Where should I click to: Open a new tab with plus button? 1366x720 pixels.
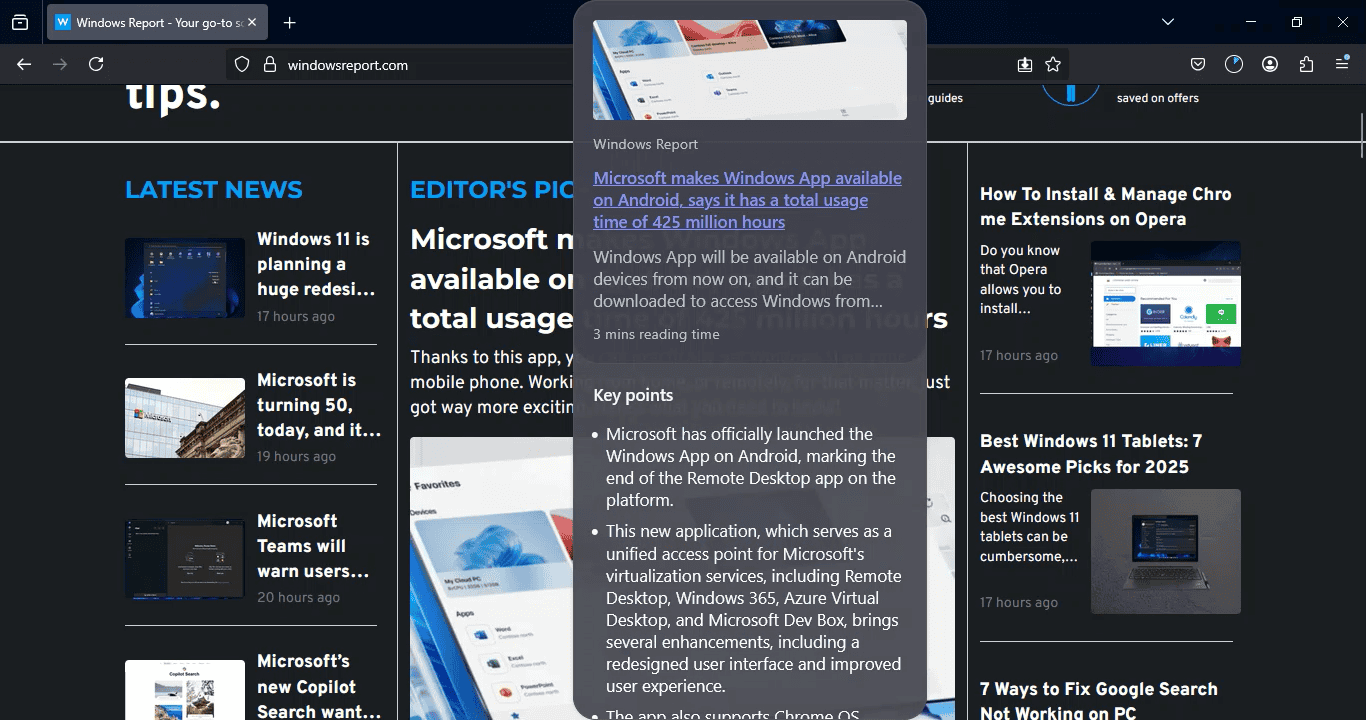point(289,22)
